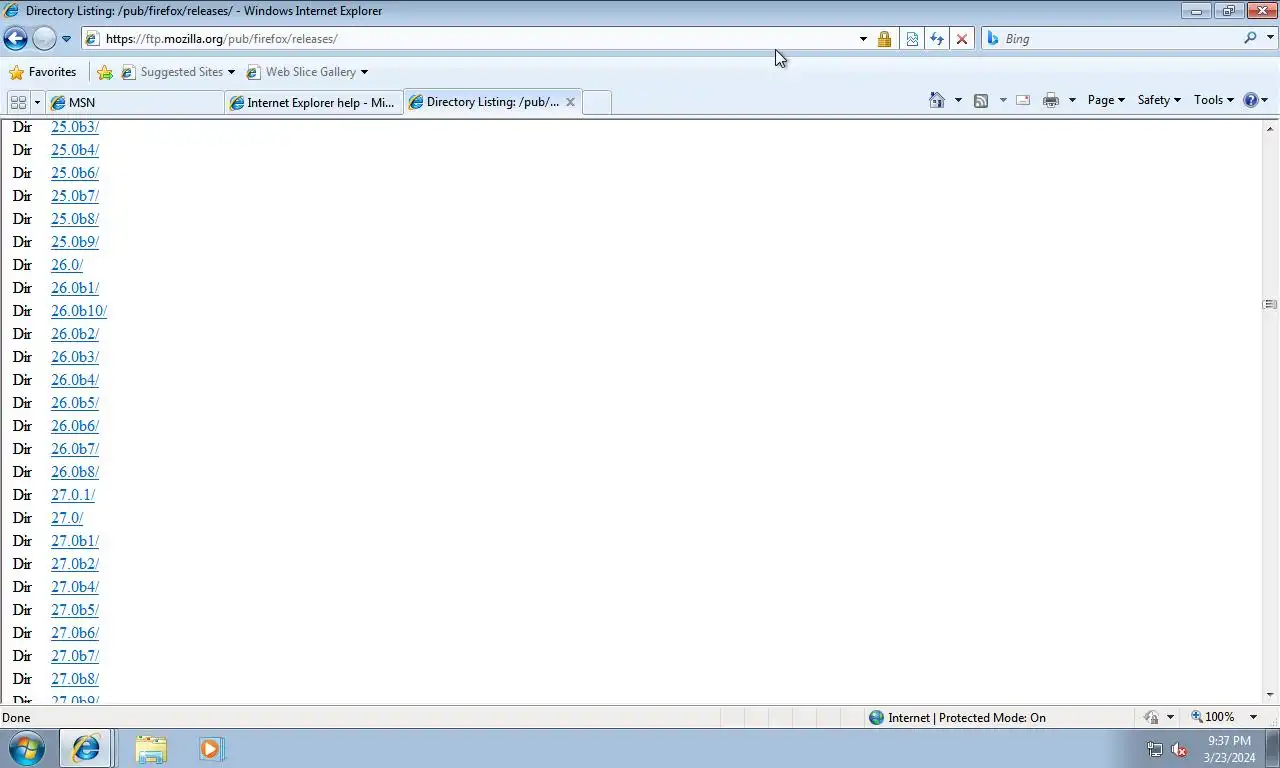Switch to the MSN tab
Image resolution: width=1280 pixels, height=768 pixels.
[x=135, y=102]
